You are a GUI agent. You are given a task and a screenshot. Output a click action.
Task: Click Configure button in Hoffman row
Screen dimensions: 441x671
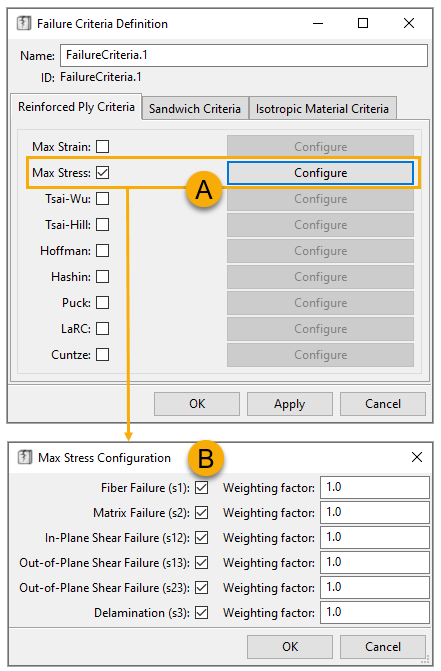320,251
